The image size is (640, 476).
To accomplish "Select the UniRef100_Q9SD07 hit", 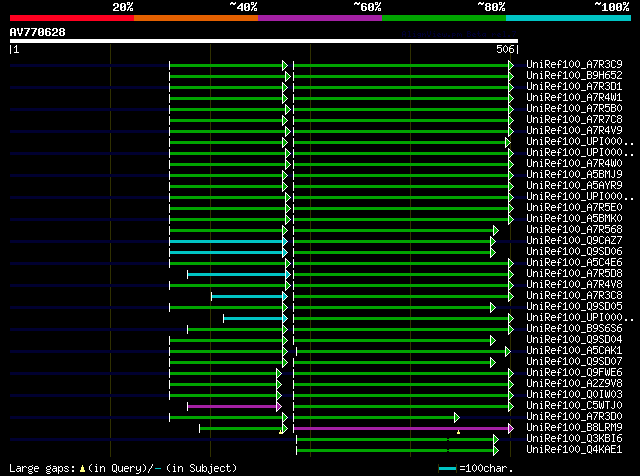I will click(x=574, y=362).
